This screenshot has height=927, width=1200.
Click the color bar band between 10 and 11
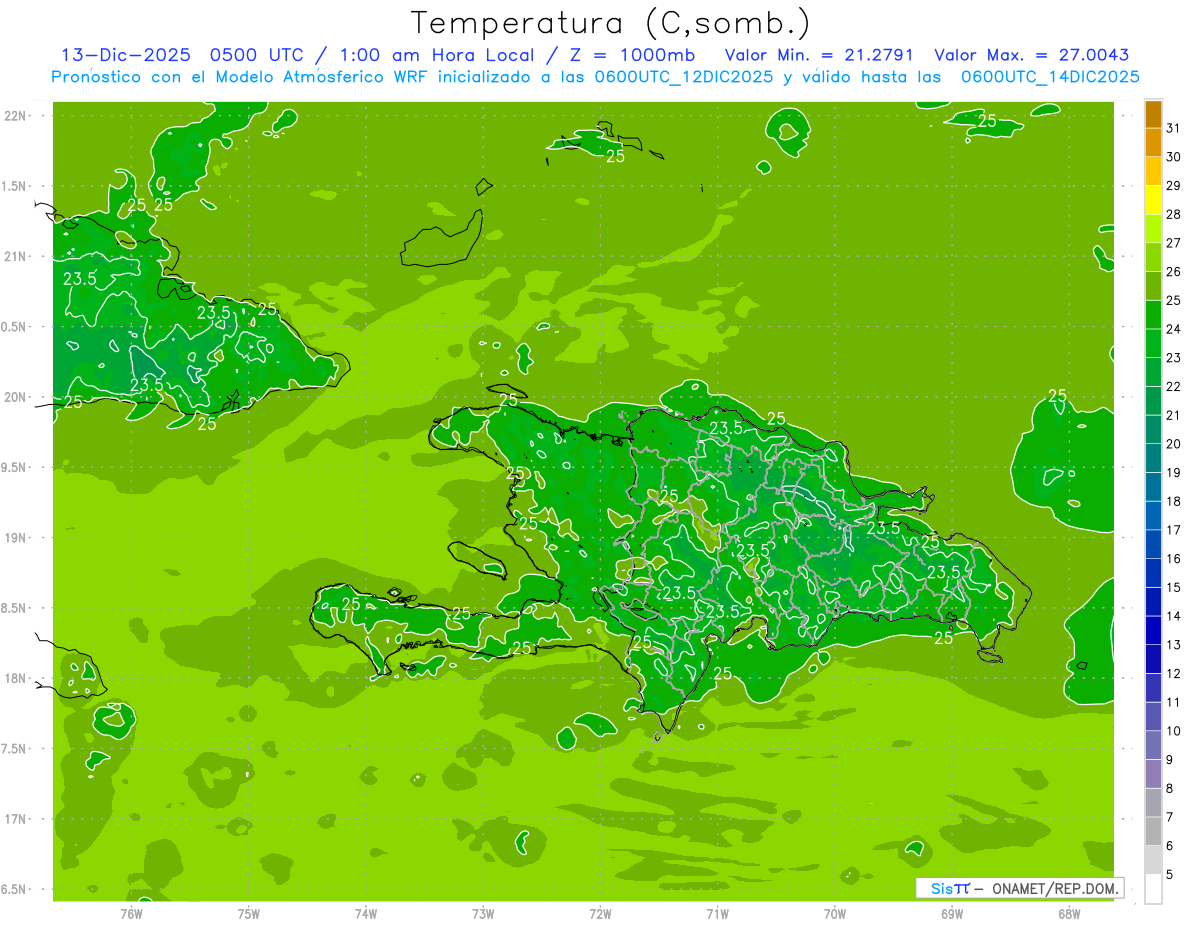pyautogui.click(x=1153, y=717)
